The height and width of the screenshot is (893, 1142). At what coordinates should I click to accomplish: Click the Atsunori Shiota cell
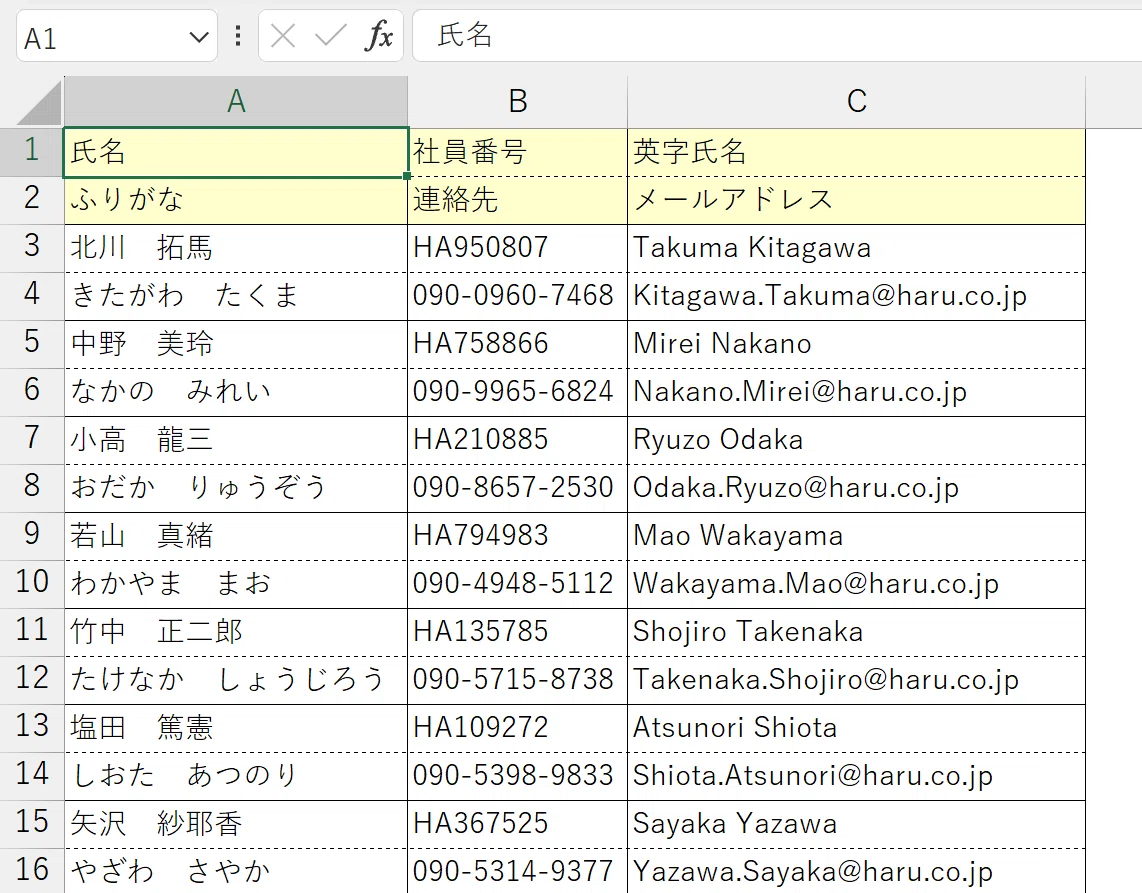click(856, 729)
